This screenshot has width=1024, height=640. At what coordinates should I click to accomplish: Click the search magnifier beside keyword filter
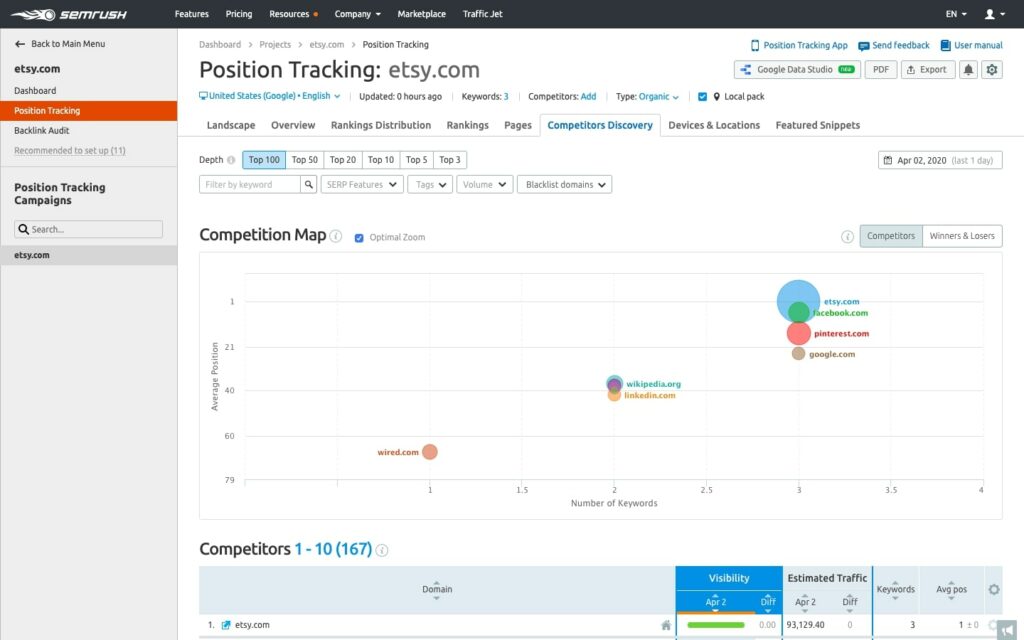tap(309, 184)
